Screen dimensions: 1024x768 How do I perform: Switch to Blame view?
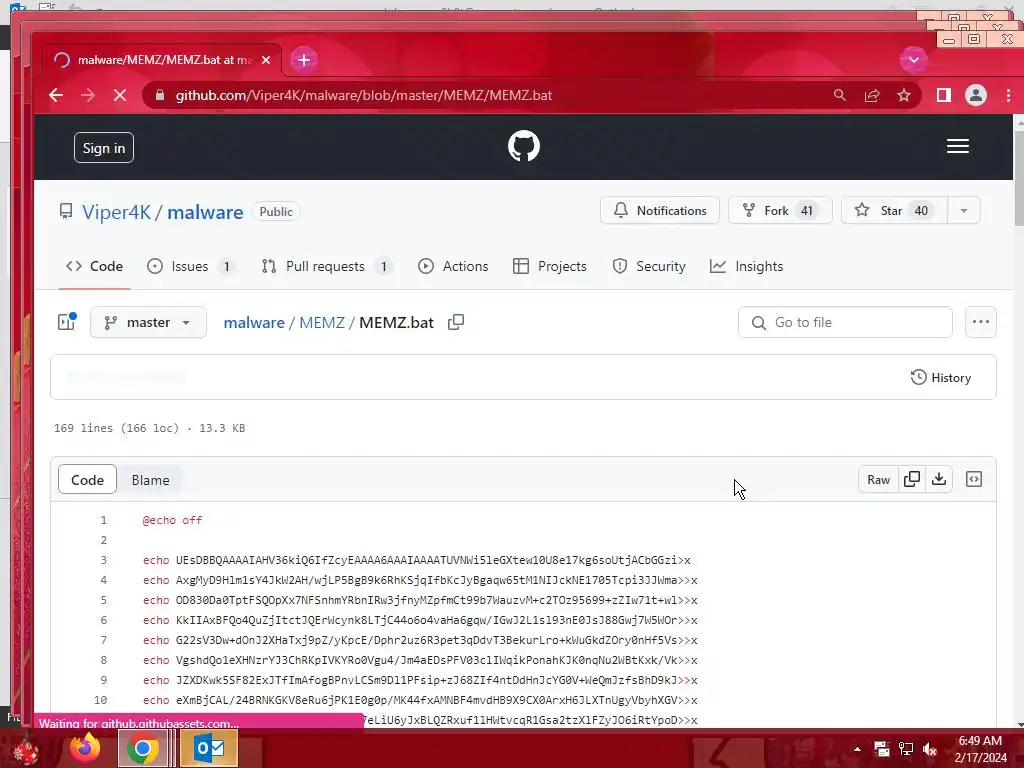coord(150,480)
